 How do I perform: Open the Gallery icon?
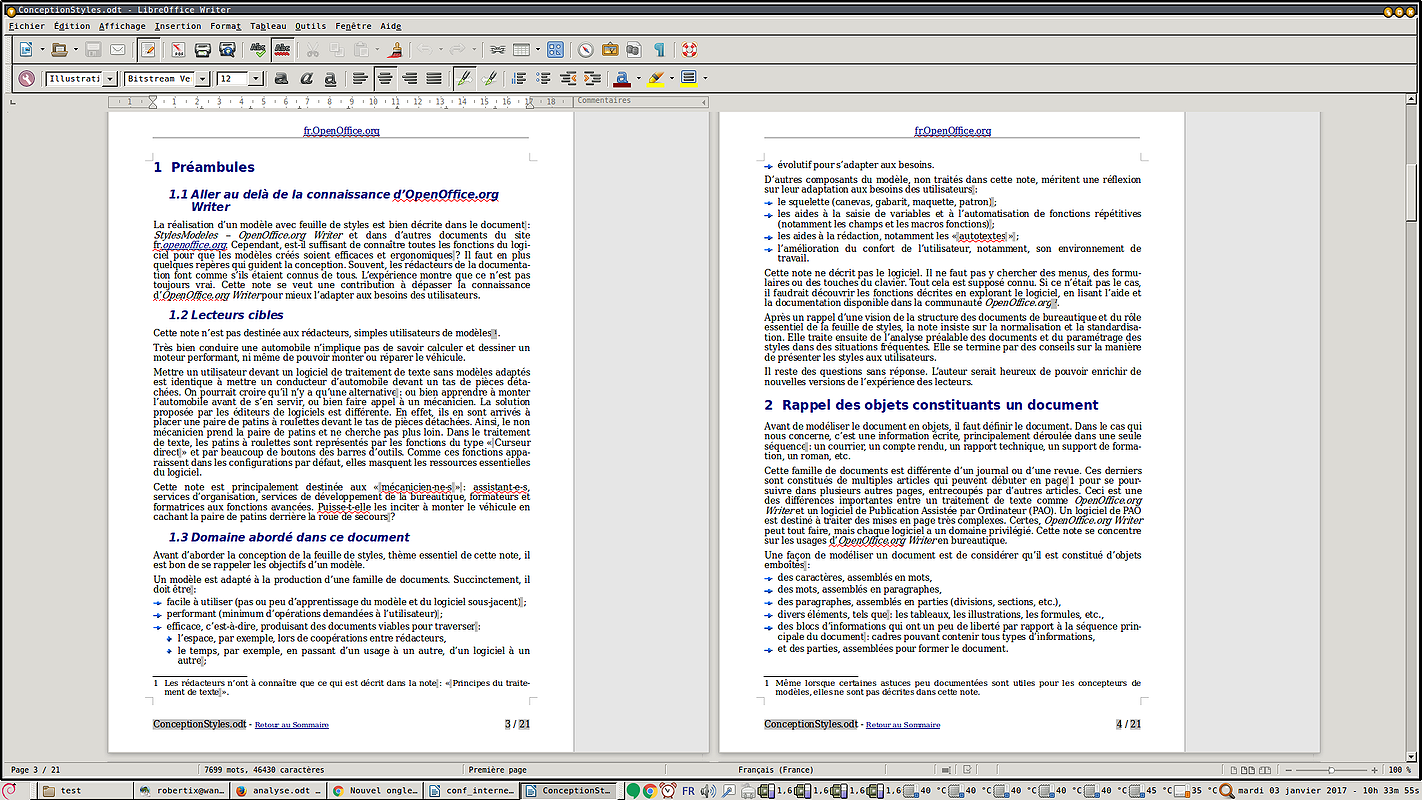coord(610,49)
